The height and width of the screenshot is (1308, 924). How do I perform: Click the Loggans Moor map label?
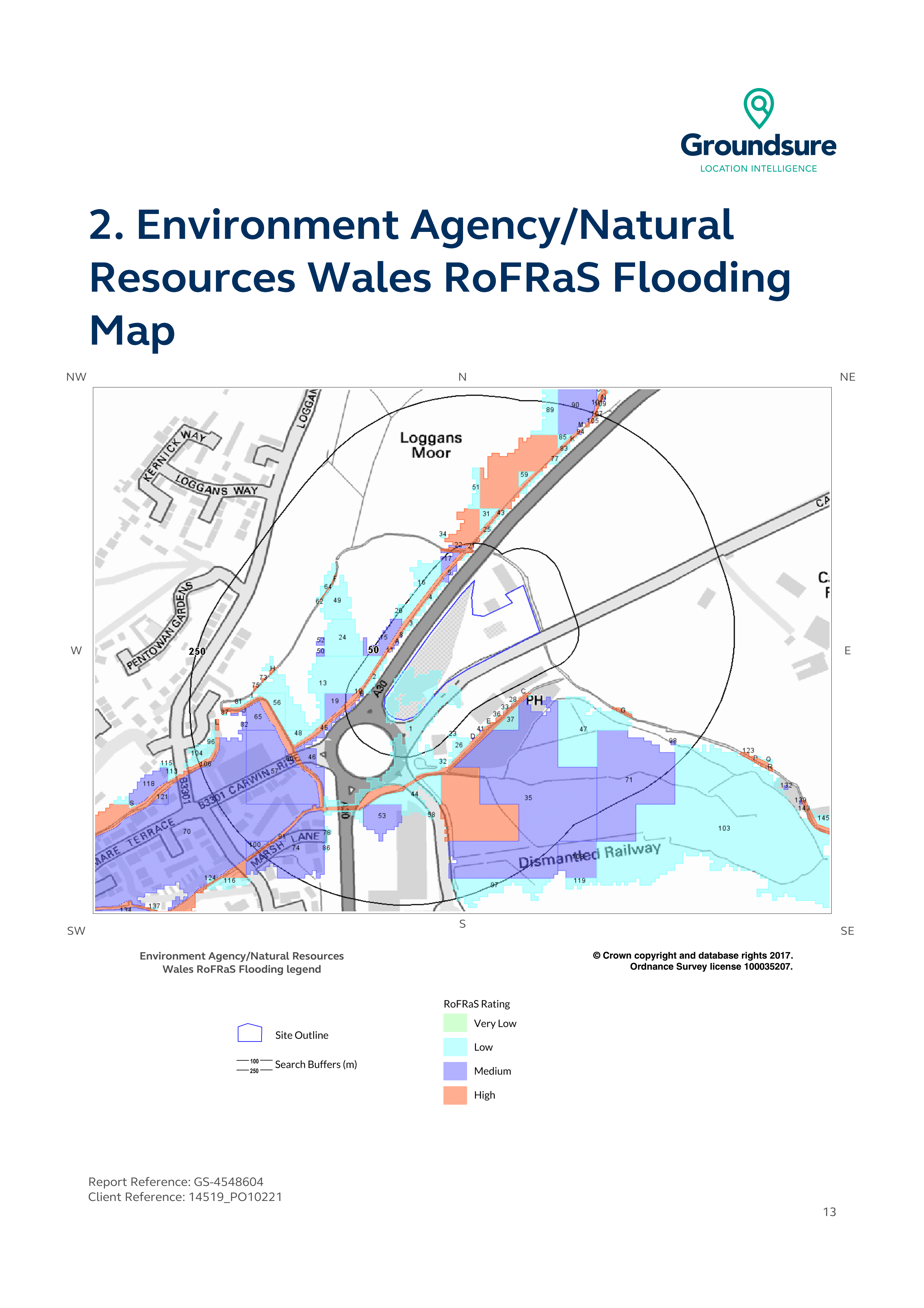tap(431, 445)
